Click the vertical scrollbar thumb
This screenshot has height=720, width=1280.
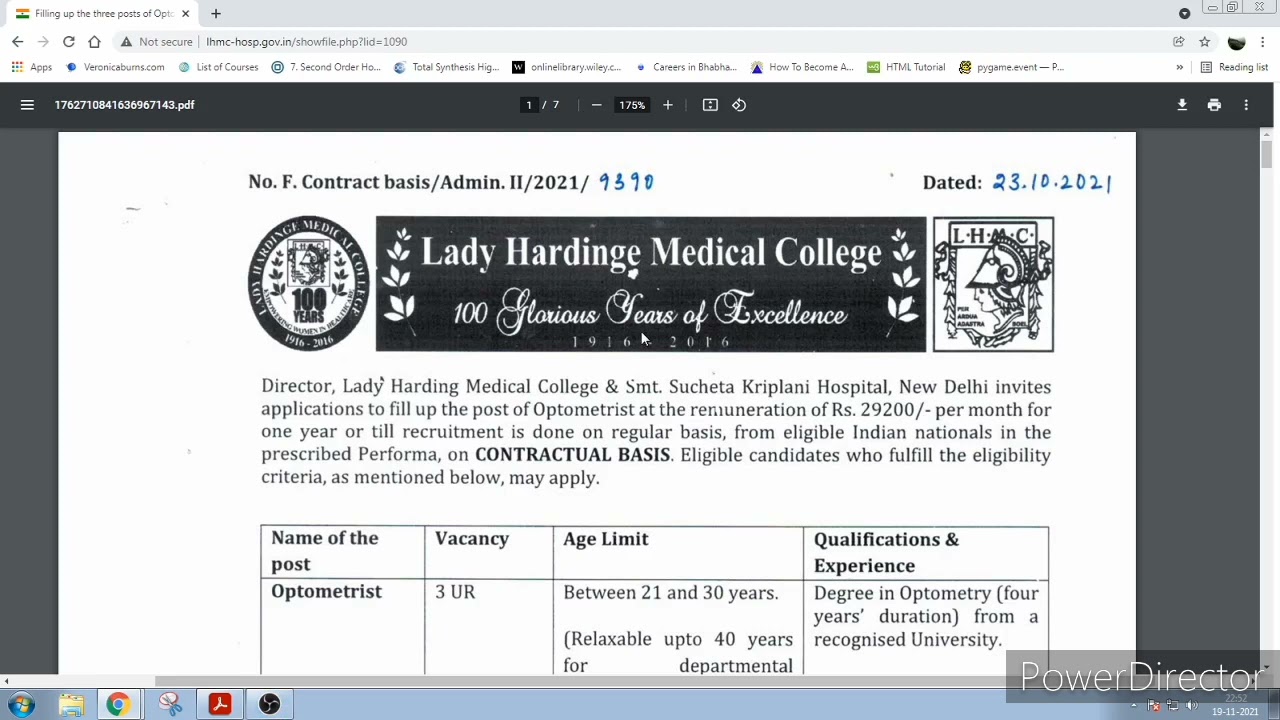click(x=1266, y=154)
